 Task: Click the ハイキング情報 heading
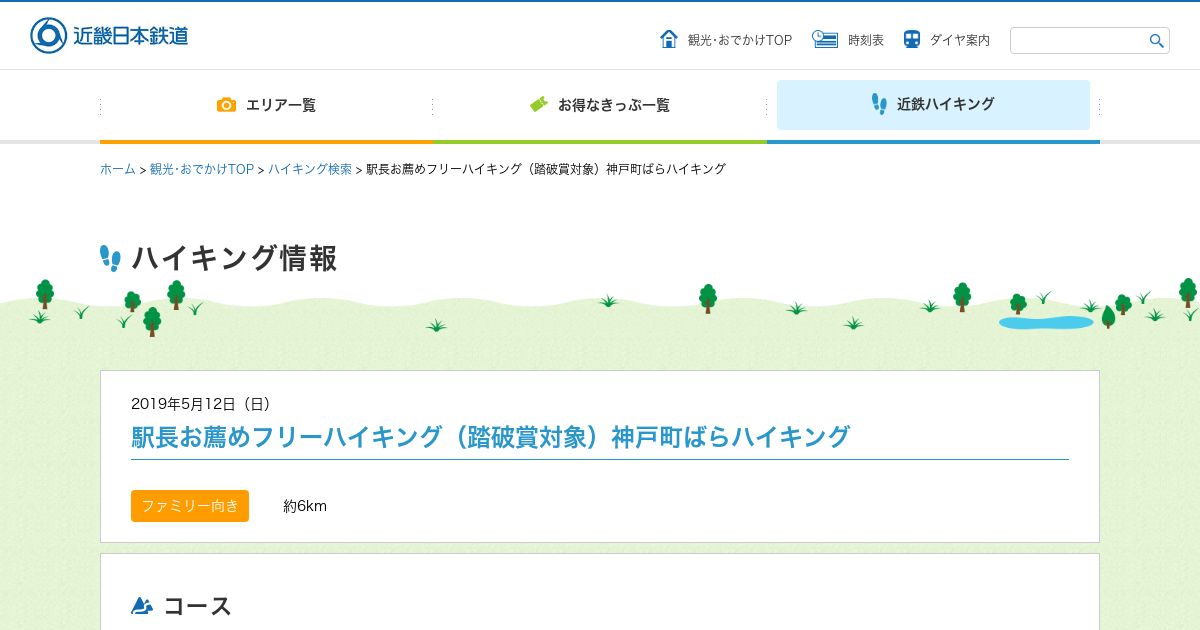pos(234,258)
